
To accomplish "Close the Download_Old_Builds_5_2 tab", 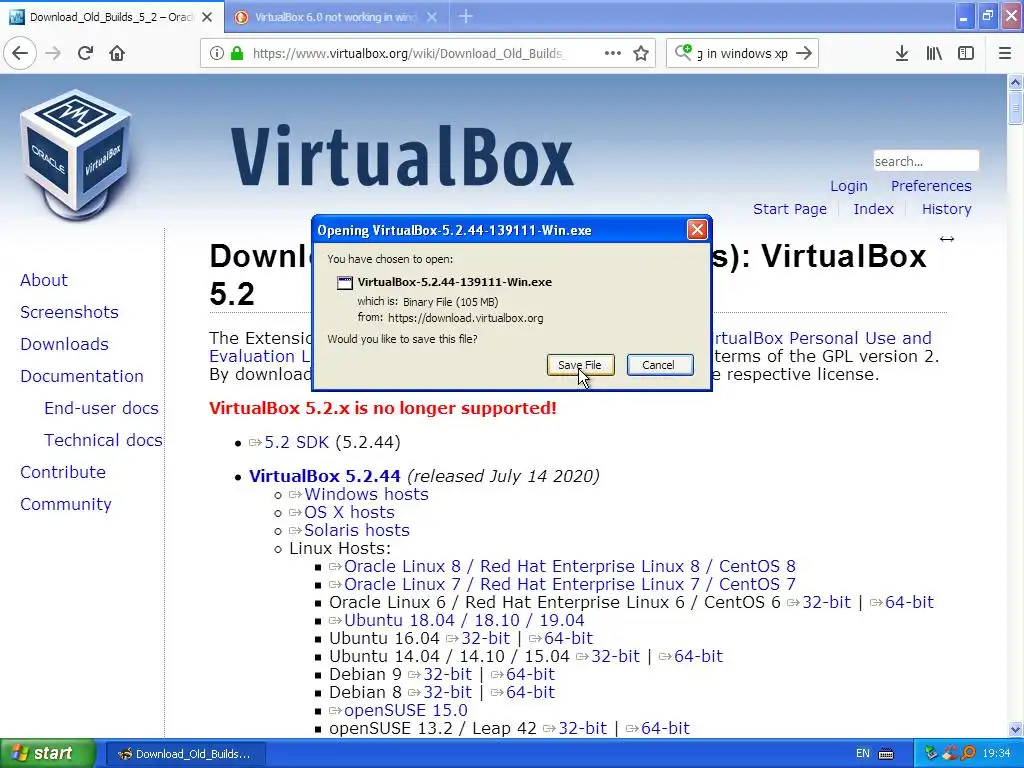I will pos(207,17).
